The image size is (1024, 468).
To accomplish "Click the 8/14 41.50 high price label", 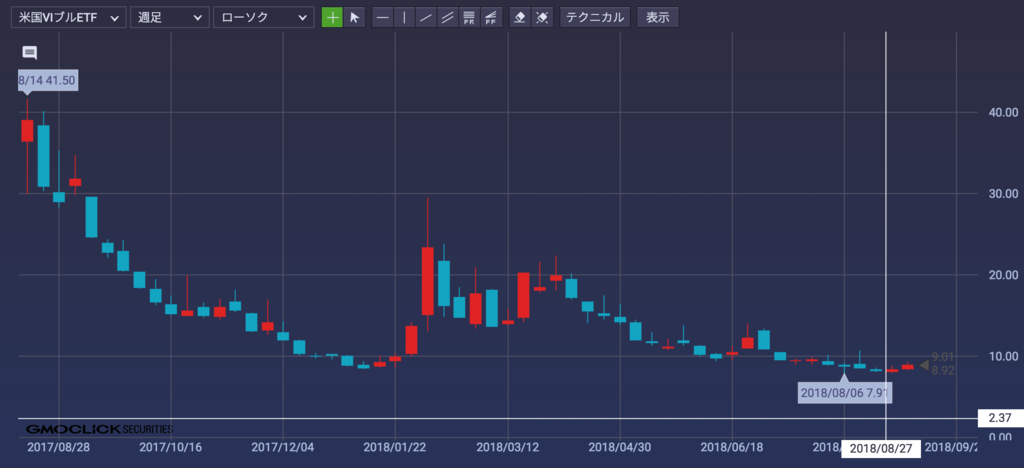I will (48, 80).
